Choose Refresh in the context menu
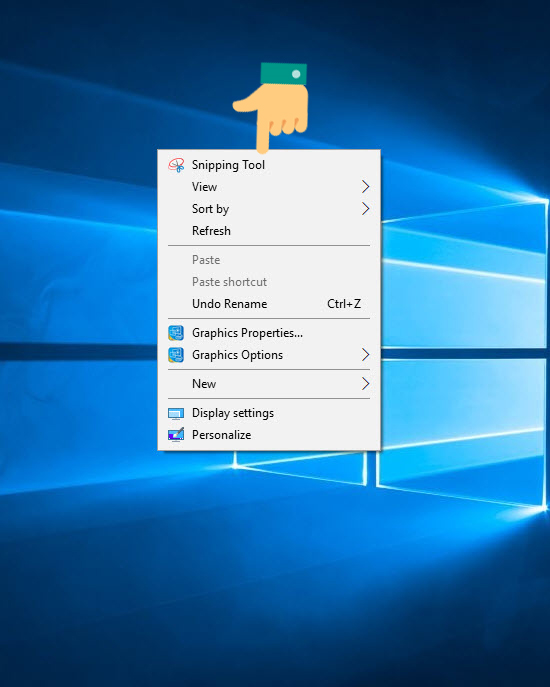Image resolution: width=550 pixels, height=687 pixels. coord(269,231)
